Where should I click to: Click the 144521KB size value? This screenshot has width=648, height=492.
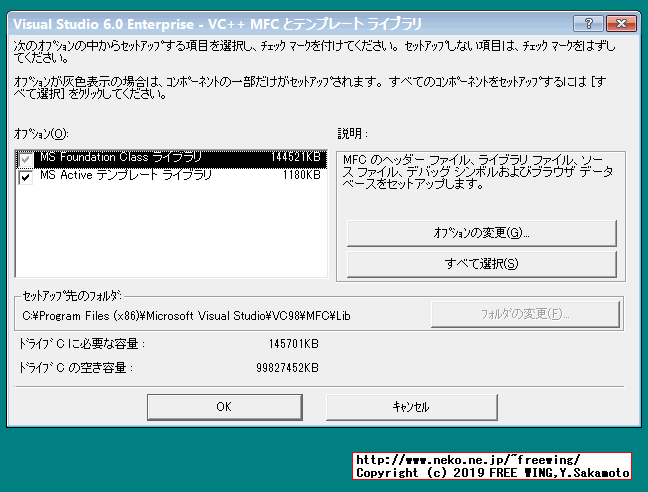pyautogui.click(x=295, y=157)
